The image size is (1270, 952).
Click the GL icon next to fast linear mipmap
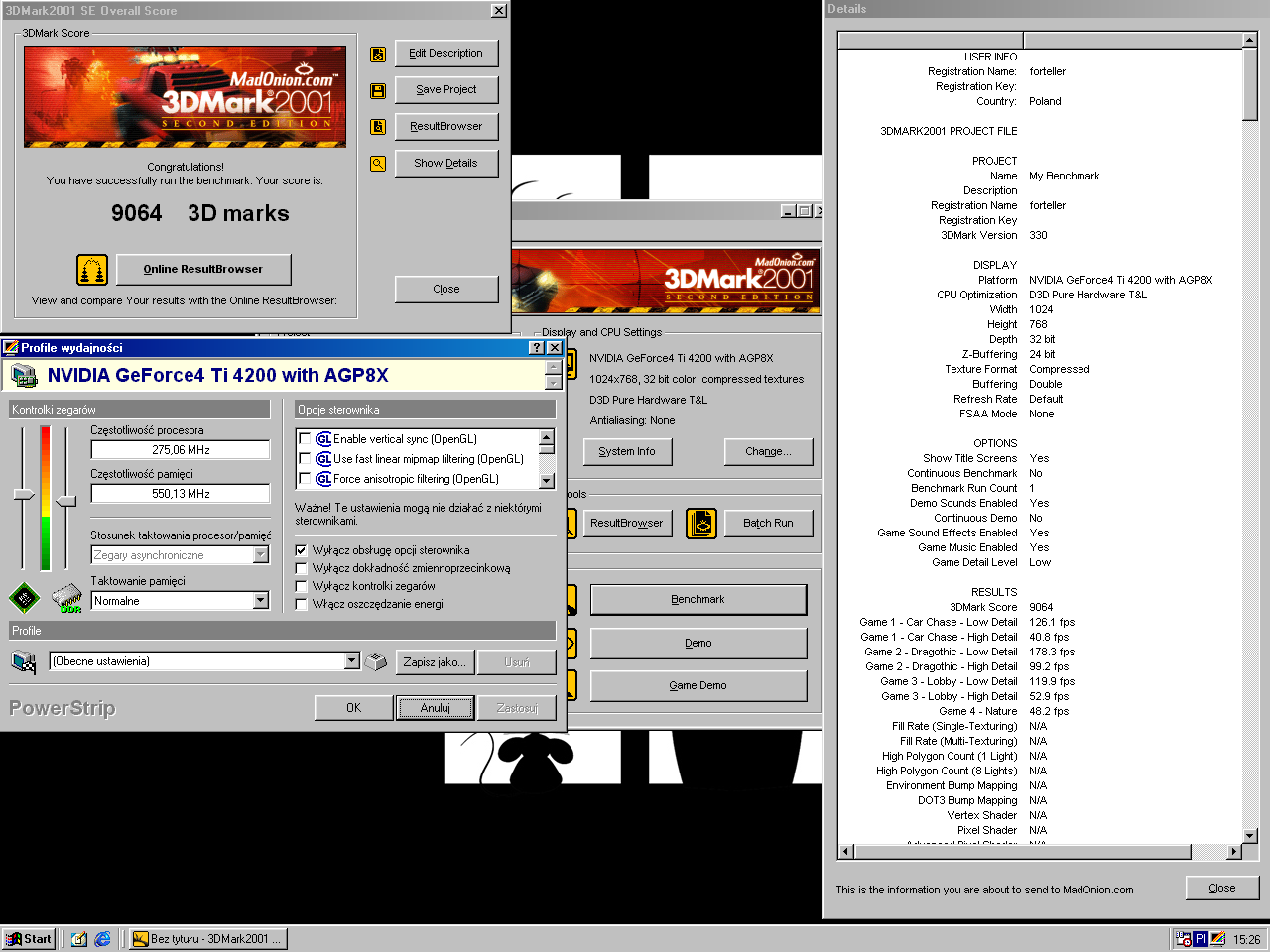[x=323, y=459]
